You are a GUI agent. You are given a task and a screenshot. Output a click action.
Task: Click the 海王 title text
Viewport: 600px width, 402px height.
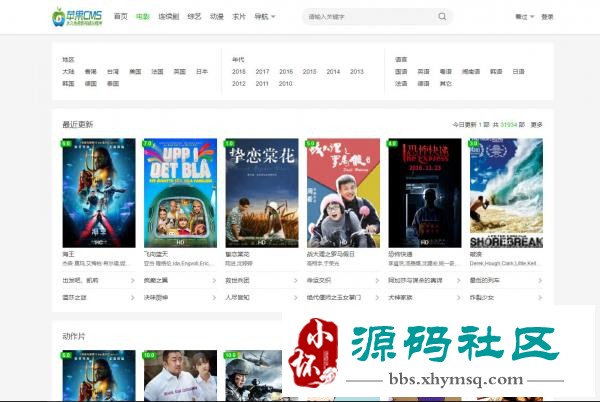pos(68,254)
